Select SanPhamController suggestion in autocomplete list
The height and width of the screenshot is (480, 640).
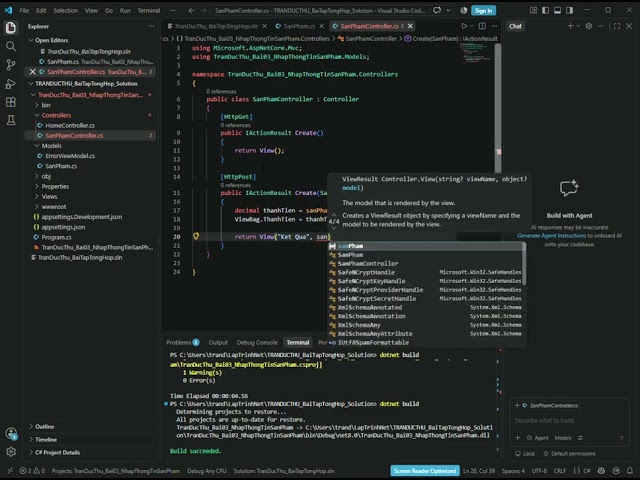tap(425, 264)
